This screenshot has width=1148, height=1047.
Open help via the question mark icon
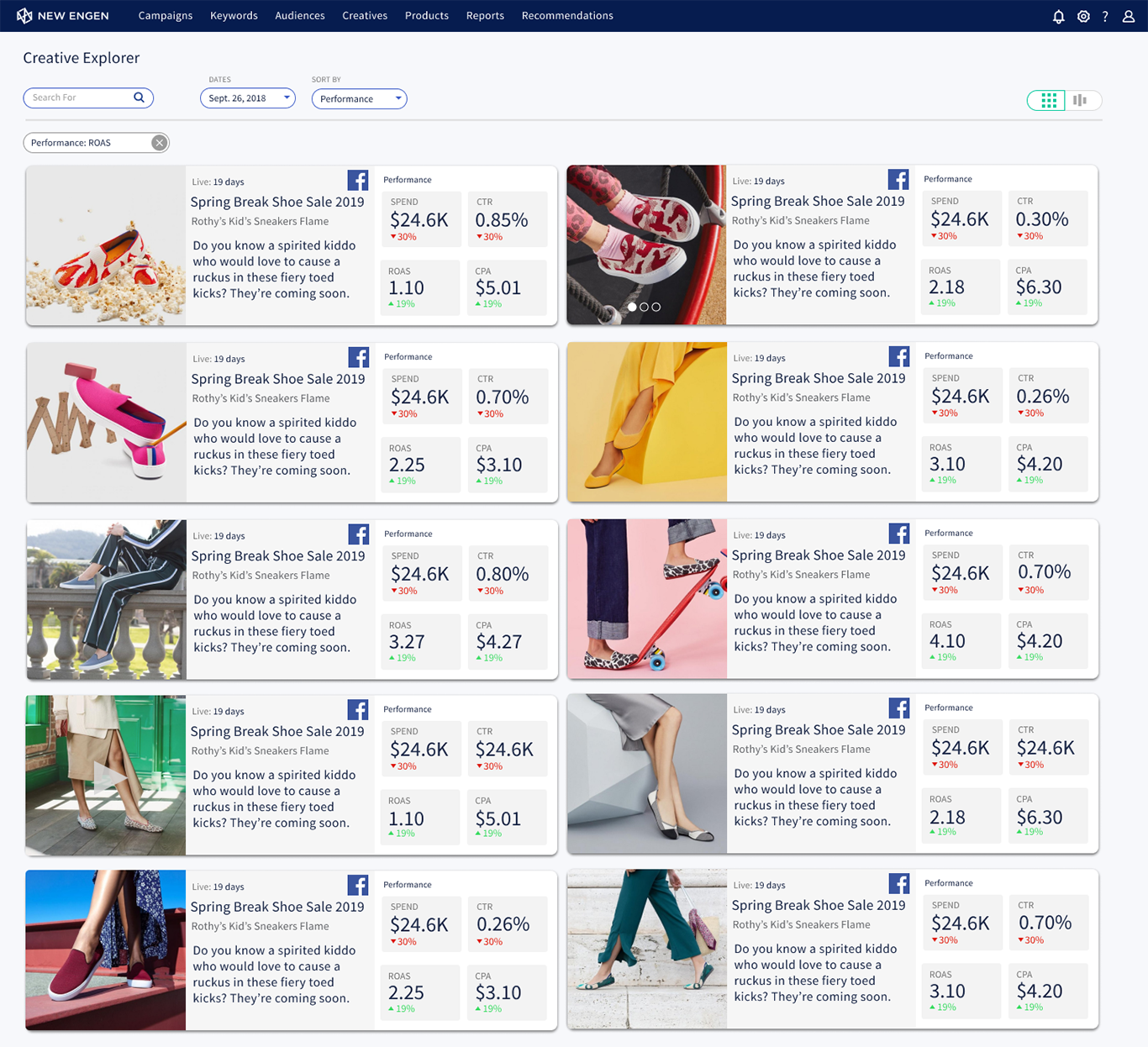pos(1105,16)
